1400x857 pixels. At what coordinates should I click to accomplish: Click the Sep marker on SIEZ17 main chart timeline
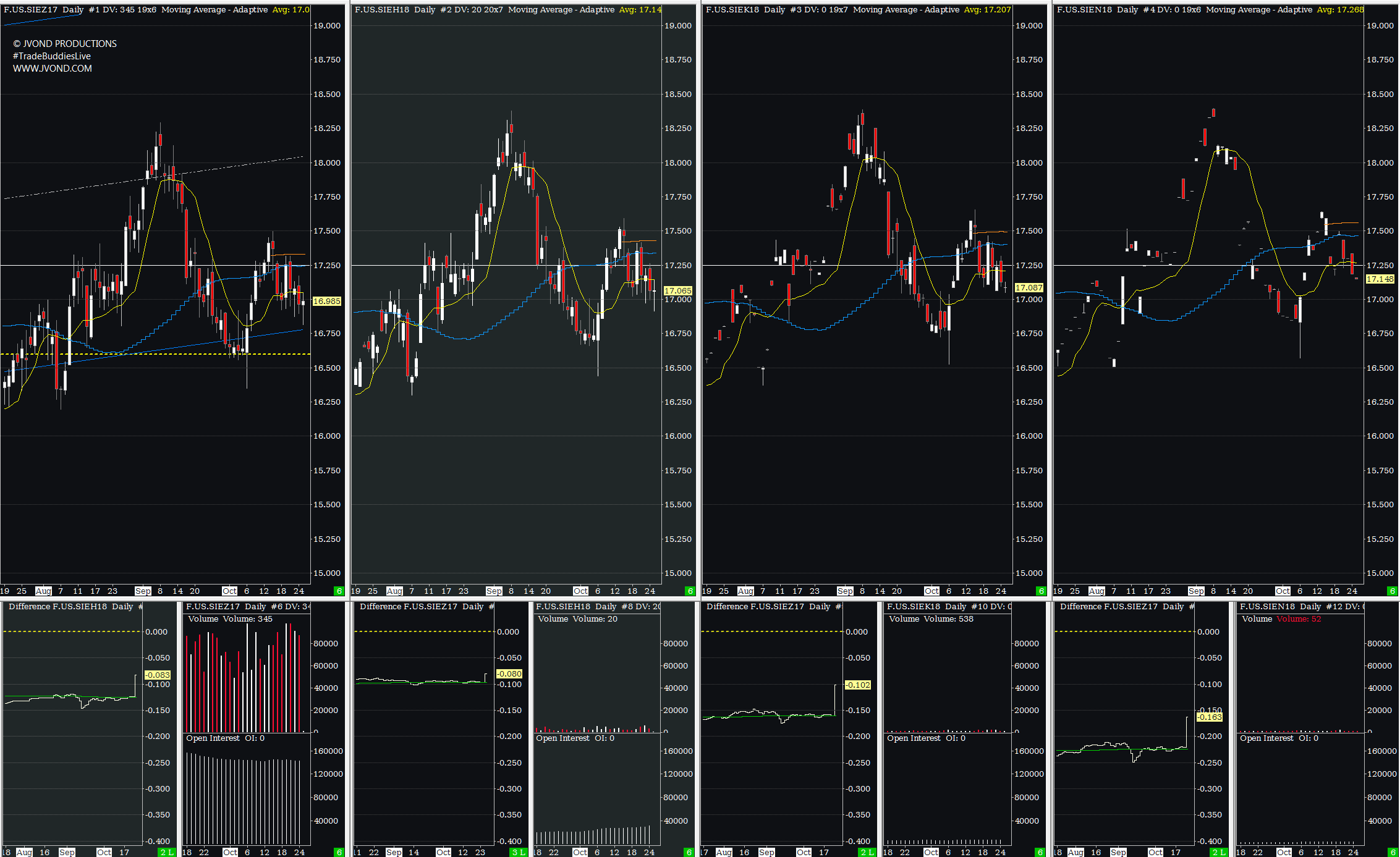143,591
